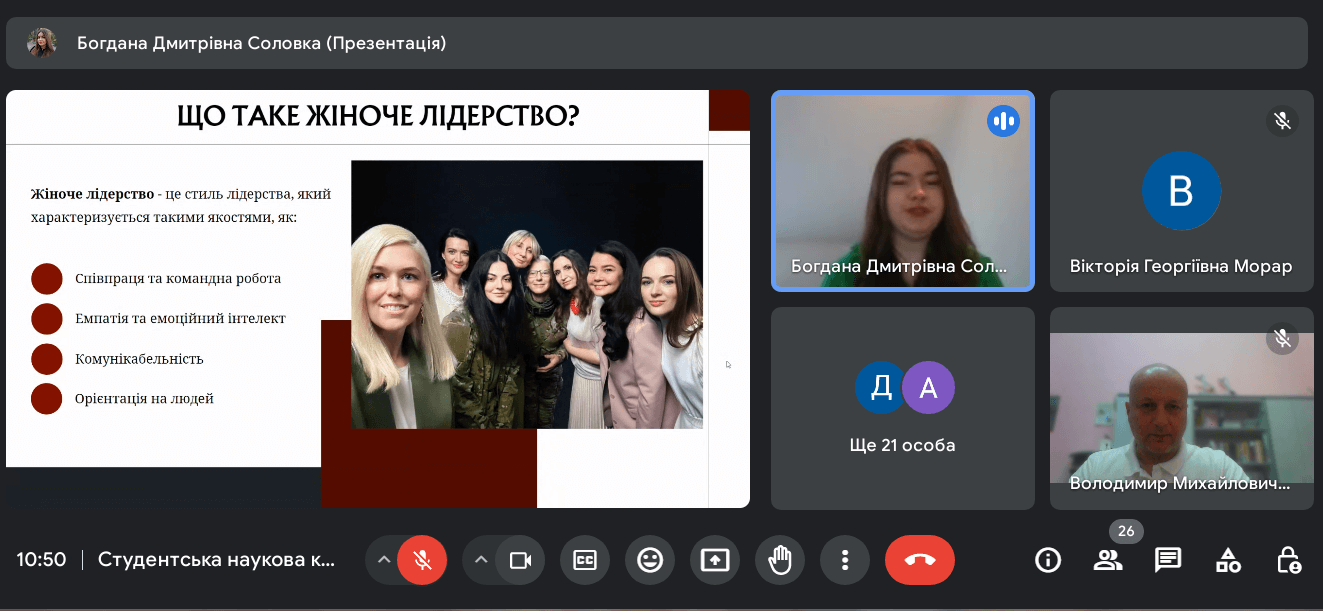
Task: Leave the call with red hang-up button
Action: pos(919,560)
